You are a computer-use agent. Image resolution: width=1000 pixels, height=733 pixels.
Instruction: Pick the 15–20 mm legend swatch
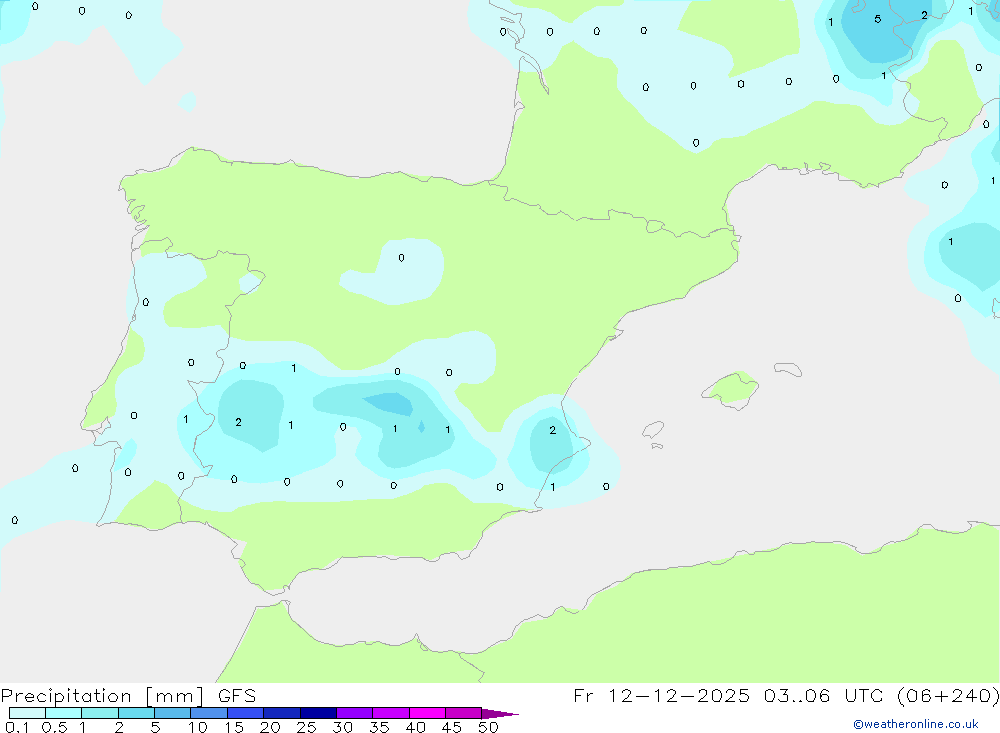[x=246, y=713]
